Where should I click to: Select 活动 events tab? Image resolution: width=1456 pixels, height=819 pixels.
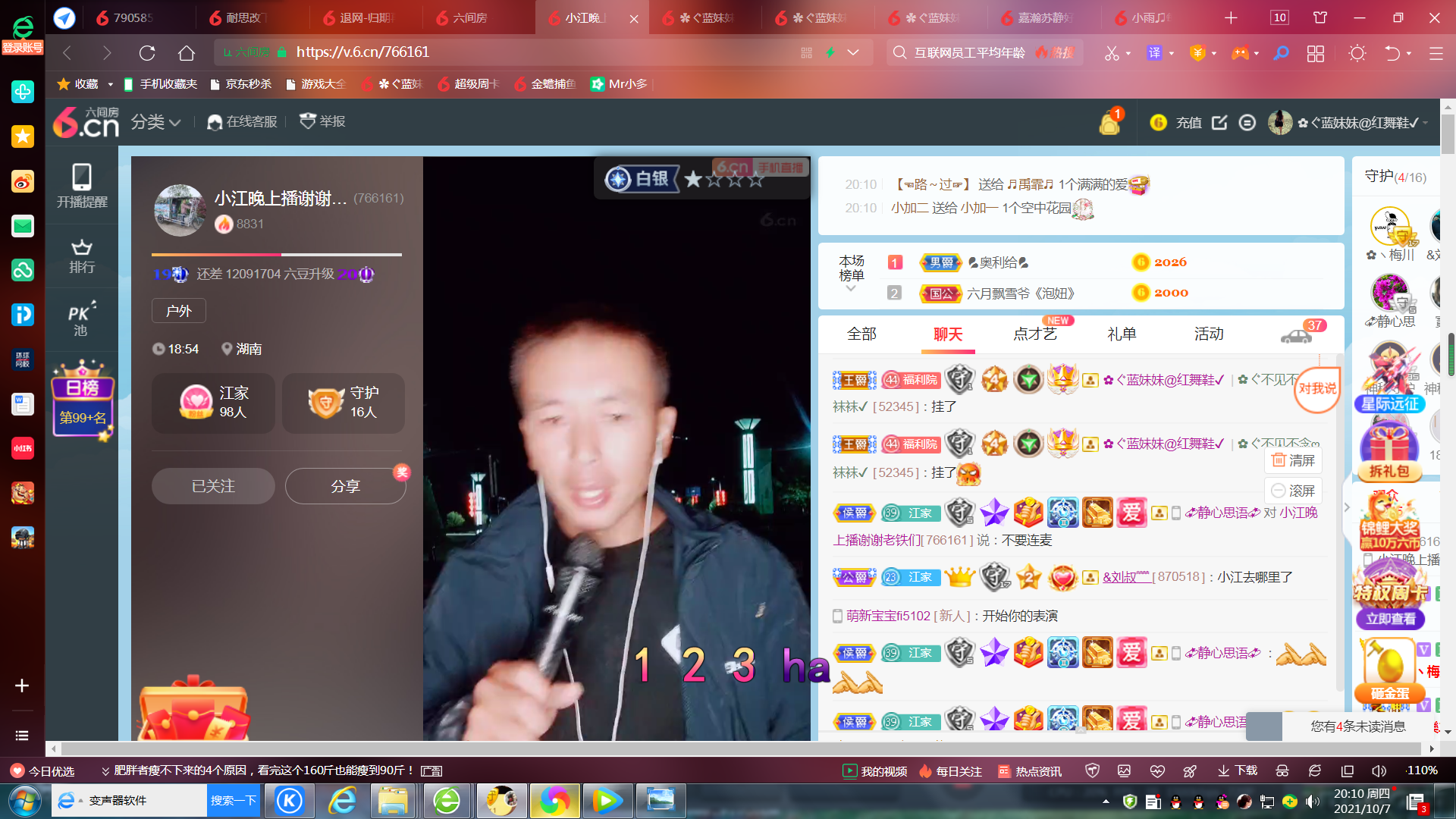[1209, 334]
